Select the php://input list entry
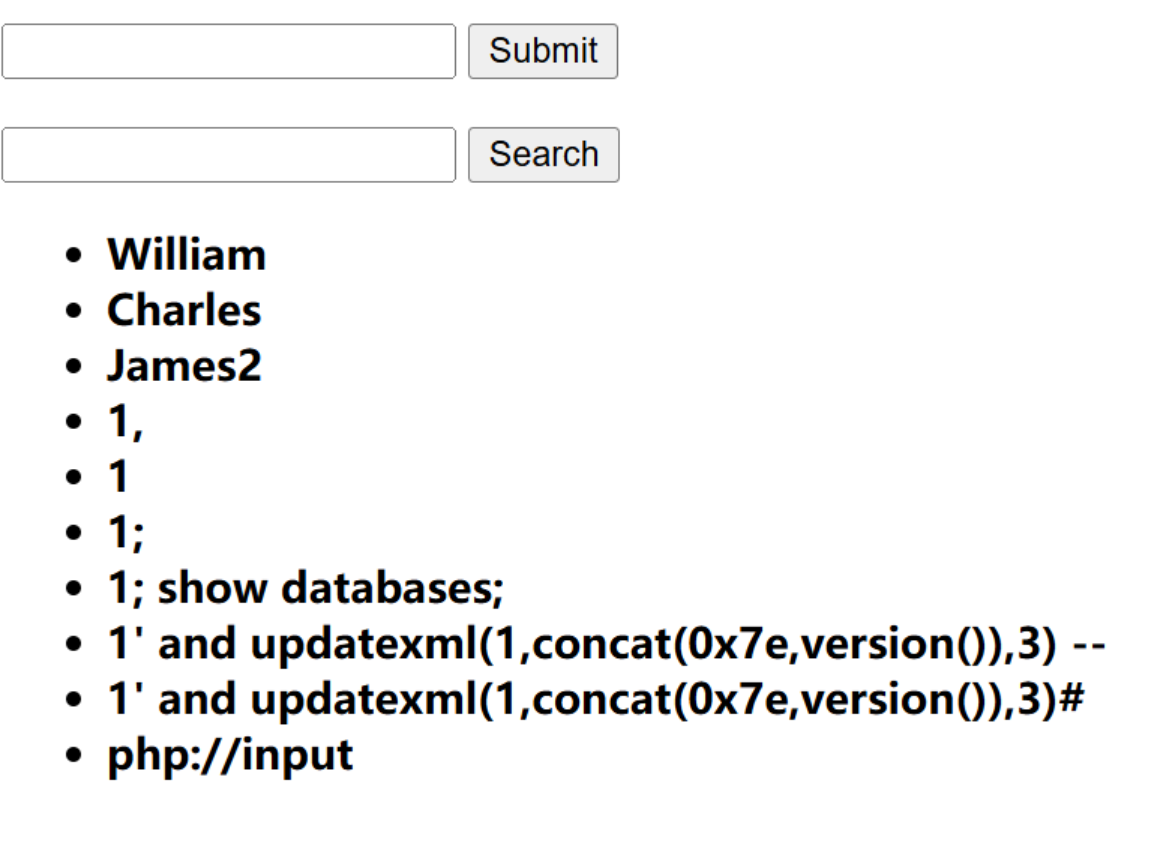 click(230, 755)
